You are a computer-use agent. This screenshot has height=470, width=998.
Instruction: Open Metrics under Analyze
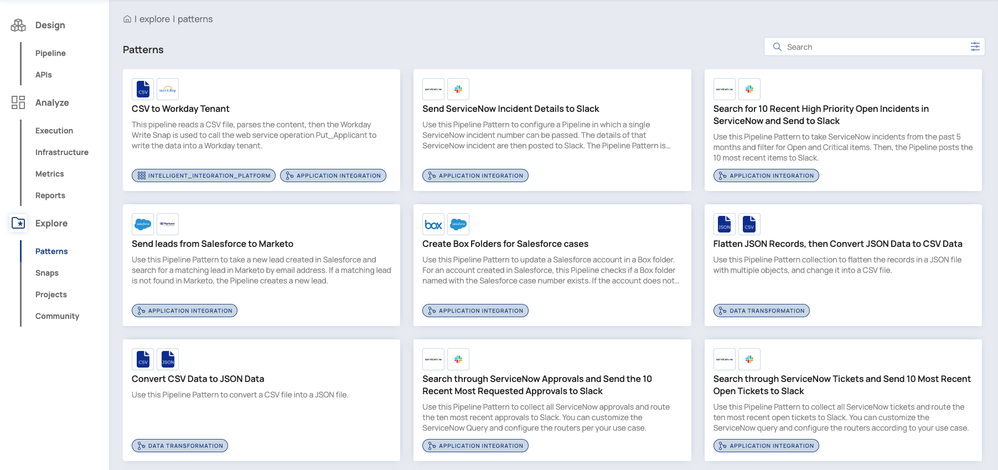point(50,174)
